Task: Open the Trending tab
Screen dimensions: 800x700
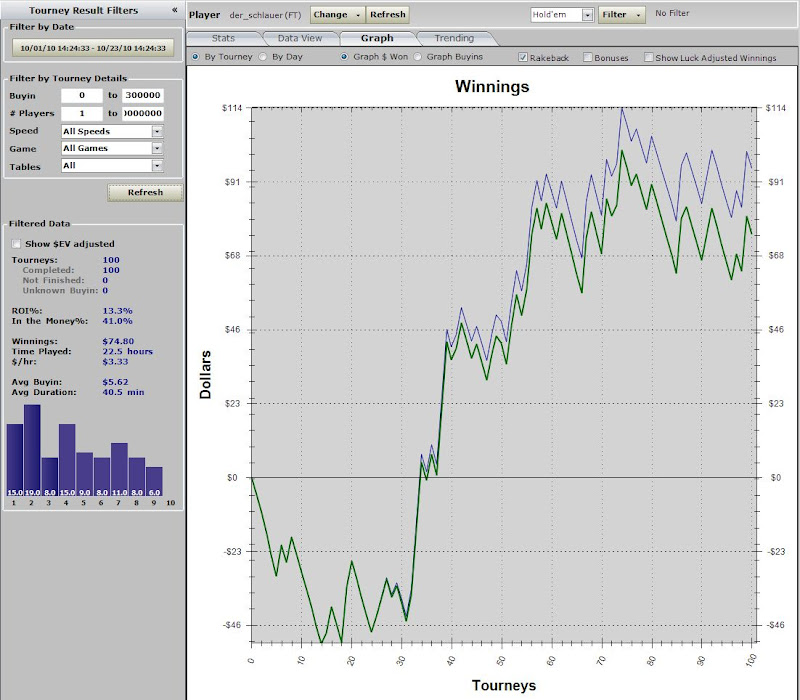Action: pyautogui.click(x=454, y=38)
